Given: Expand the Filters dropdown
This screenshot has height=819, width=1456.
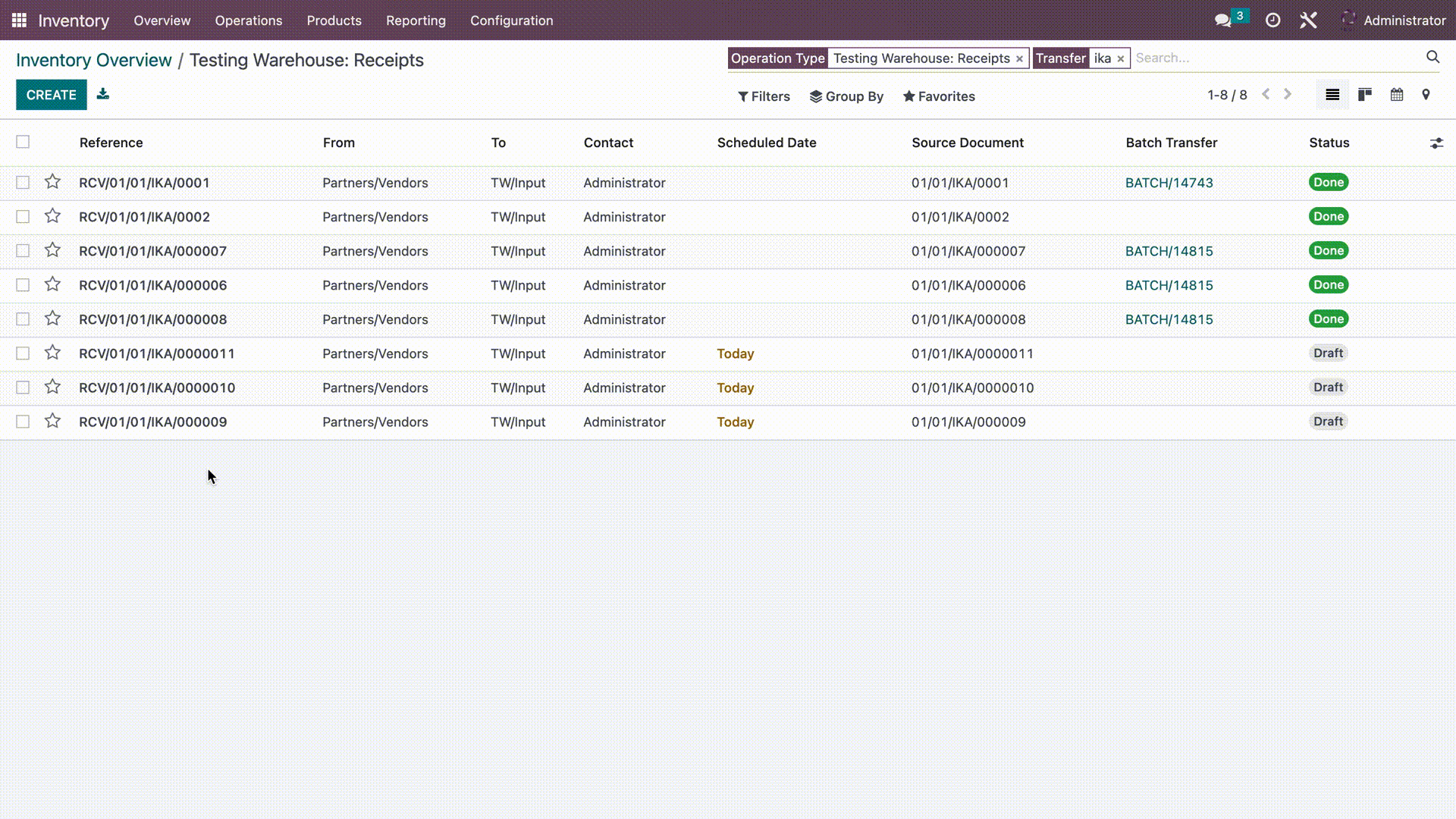Looking at the screenshot, I should click(x=764, y=96).
